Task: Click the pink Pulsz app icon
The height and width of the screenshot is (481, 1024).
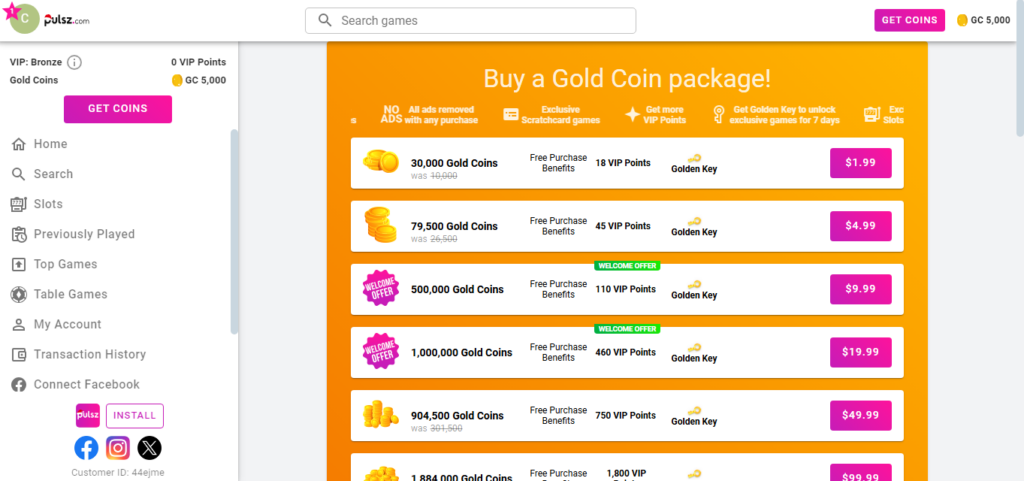Action: tap(88, 416)
